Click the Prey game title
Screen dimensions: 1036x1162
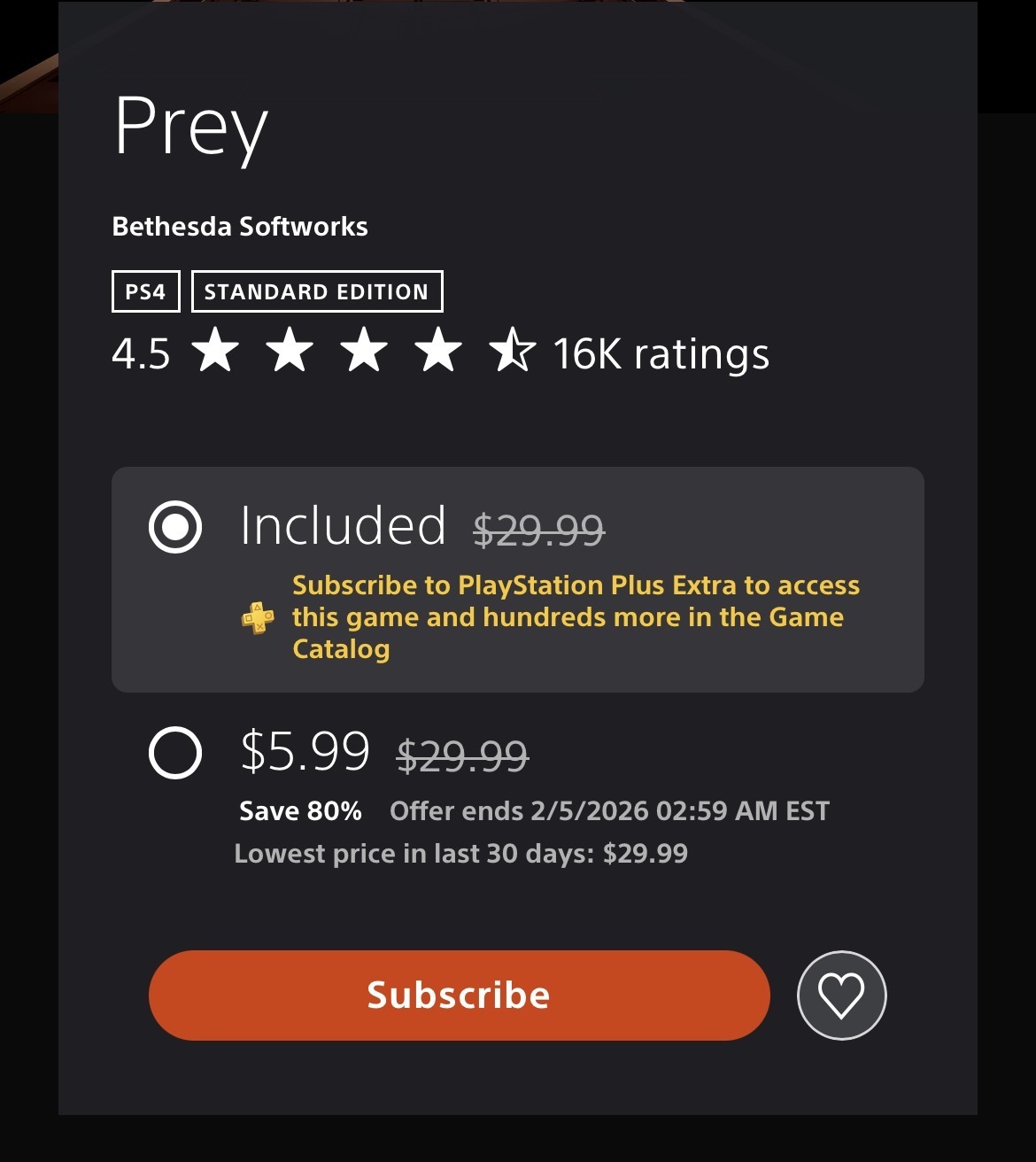tap(190, 128)
